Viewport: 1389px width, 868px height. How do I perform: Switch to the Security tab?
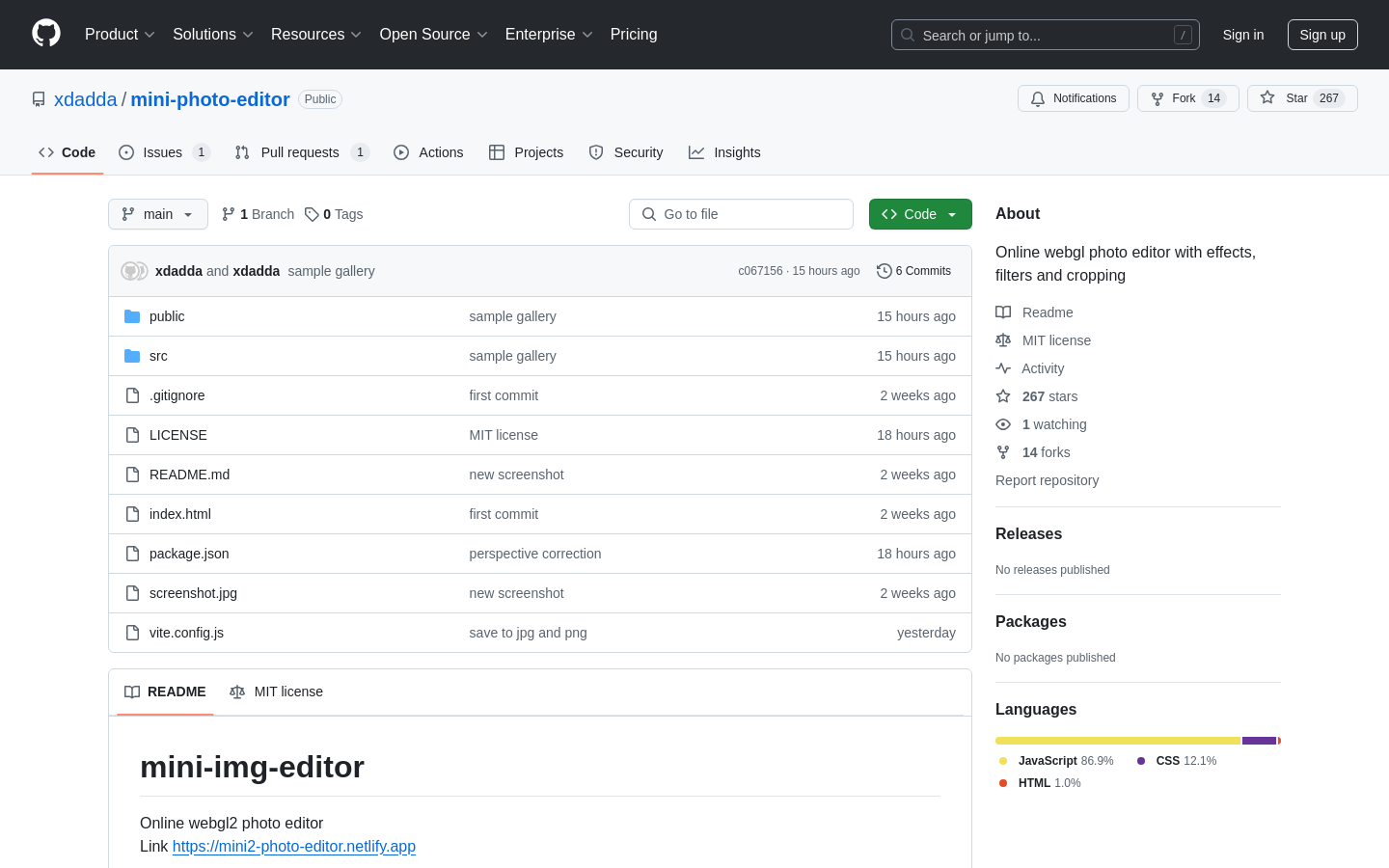pyautogui.click(x=626, y=152)
